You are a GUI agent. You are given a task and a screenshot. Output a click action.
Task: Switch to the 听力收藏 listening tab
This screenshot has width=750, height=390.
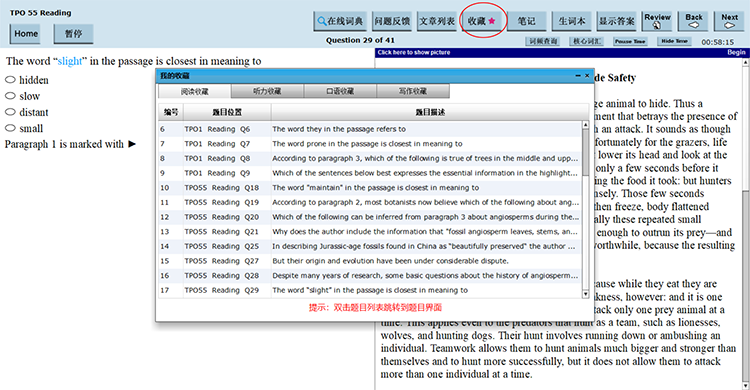(267, 91)
